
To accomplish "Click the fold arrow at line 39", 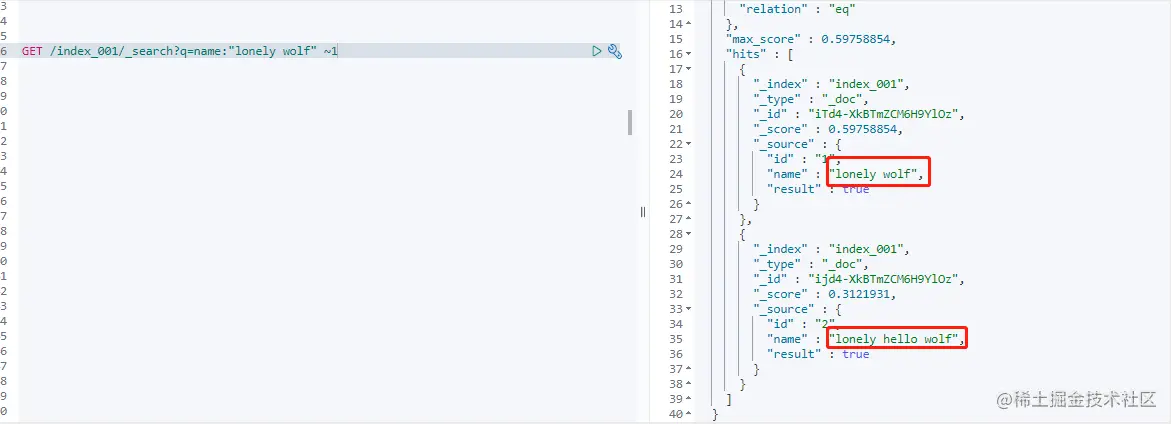I will pyautogui.click(x=689, y=399).
